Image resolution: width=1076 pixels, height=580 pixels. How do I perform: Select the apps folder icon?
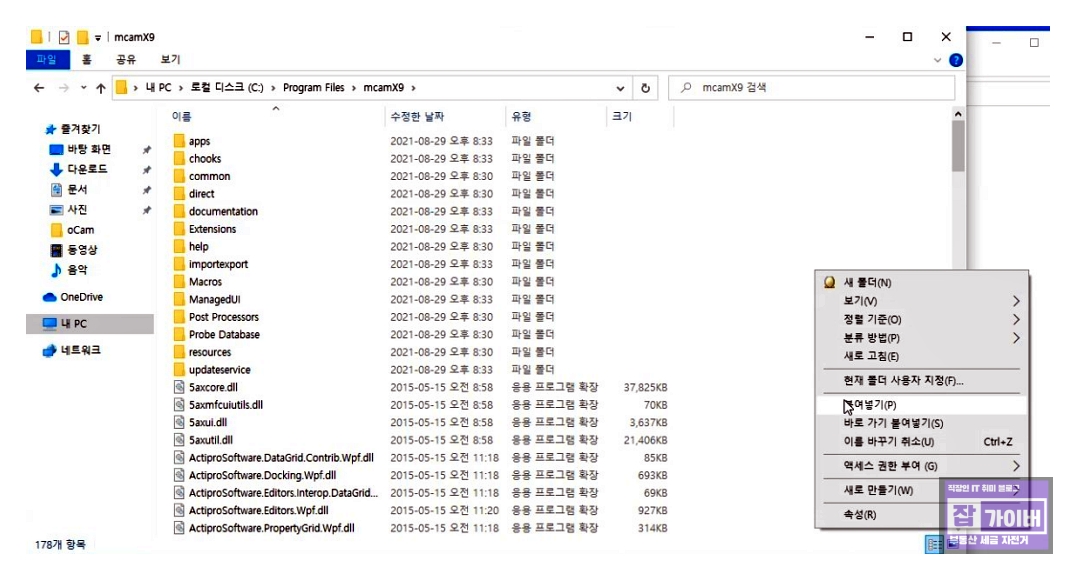click(x=179, y=141)
